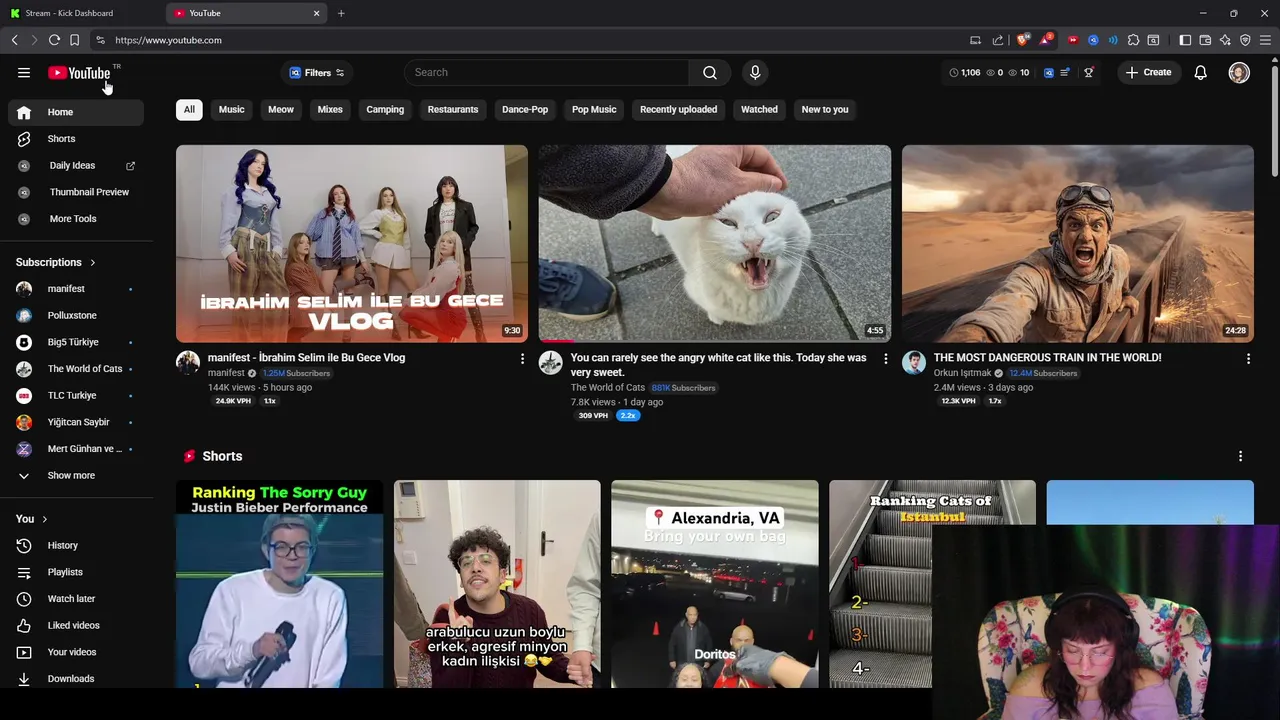The image size is (1280, 720).
Task: Open options for DANGEROUS TRAIN video
Action: [1248, 358]
